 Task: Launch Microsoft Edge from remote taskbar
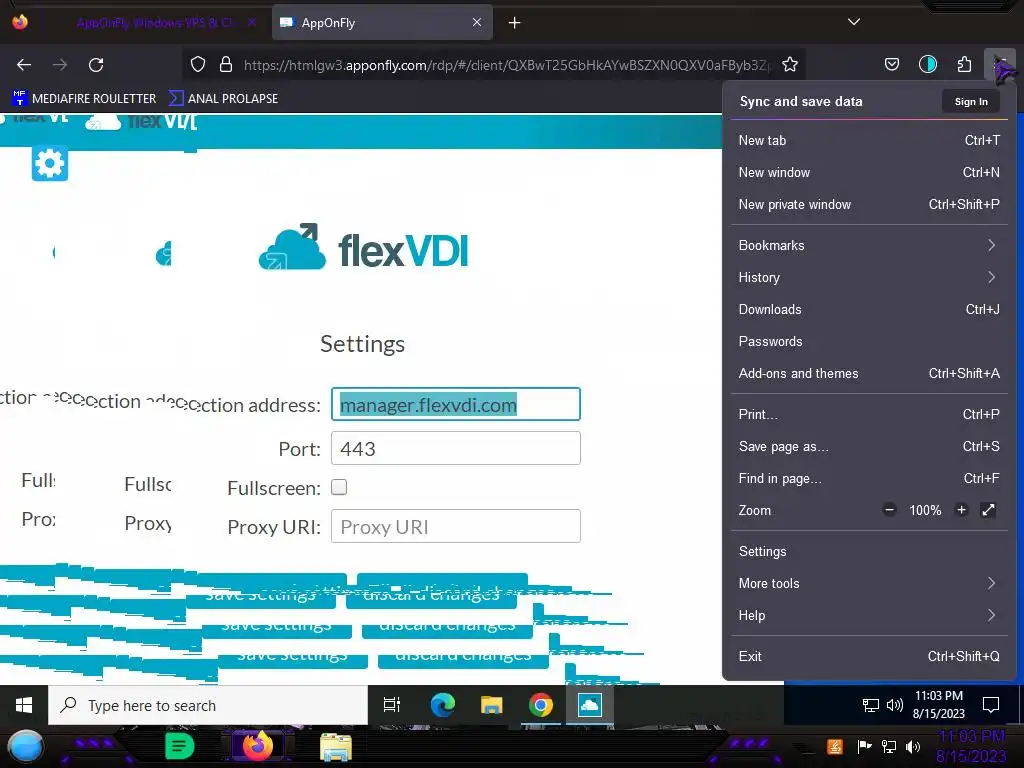(x=442, y=705)
